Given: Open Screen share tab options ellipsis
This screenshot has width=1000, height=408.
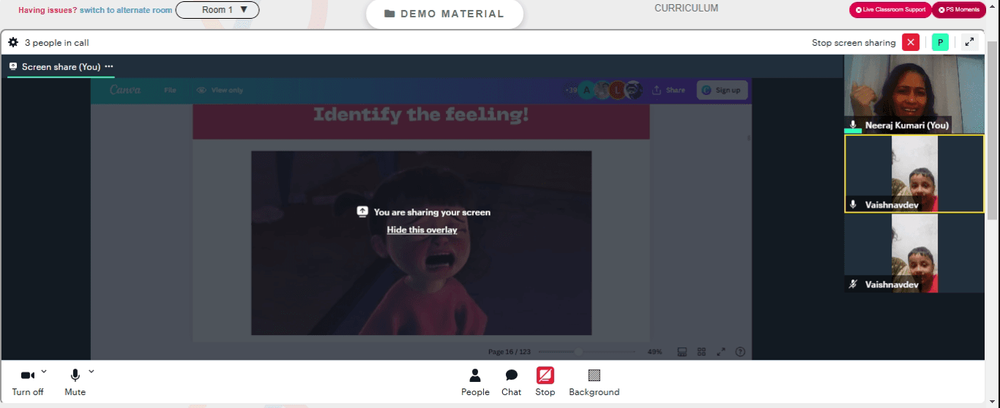Looking at the screenshot, I should click(x=109, y=66).
